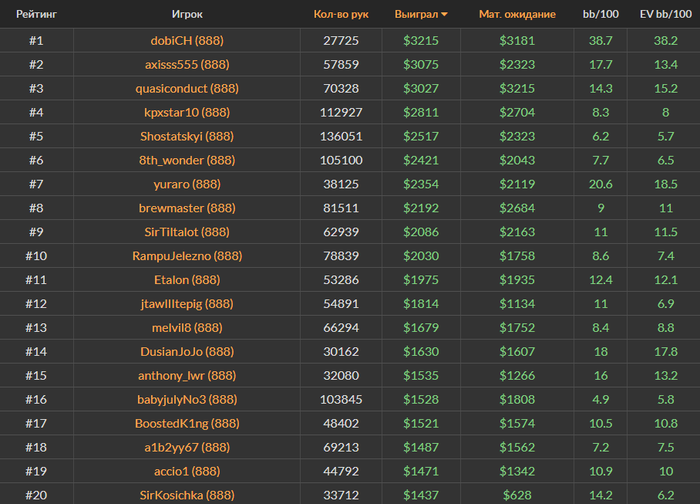Image resolution: width=700 pixels, height=504 pixels.
Task: Click the EV bb/100 column header
Action: pos(666,14)
